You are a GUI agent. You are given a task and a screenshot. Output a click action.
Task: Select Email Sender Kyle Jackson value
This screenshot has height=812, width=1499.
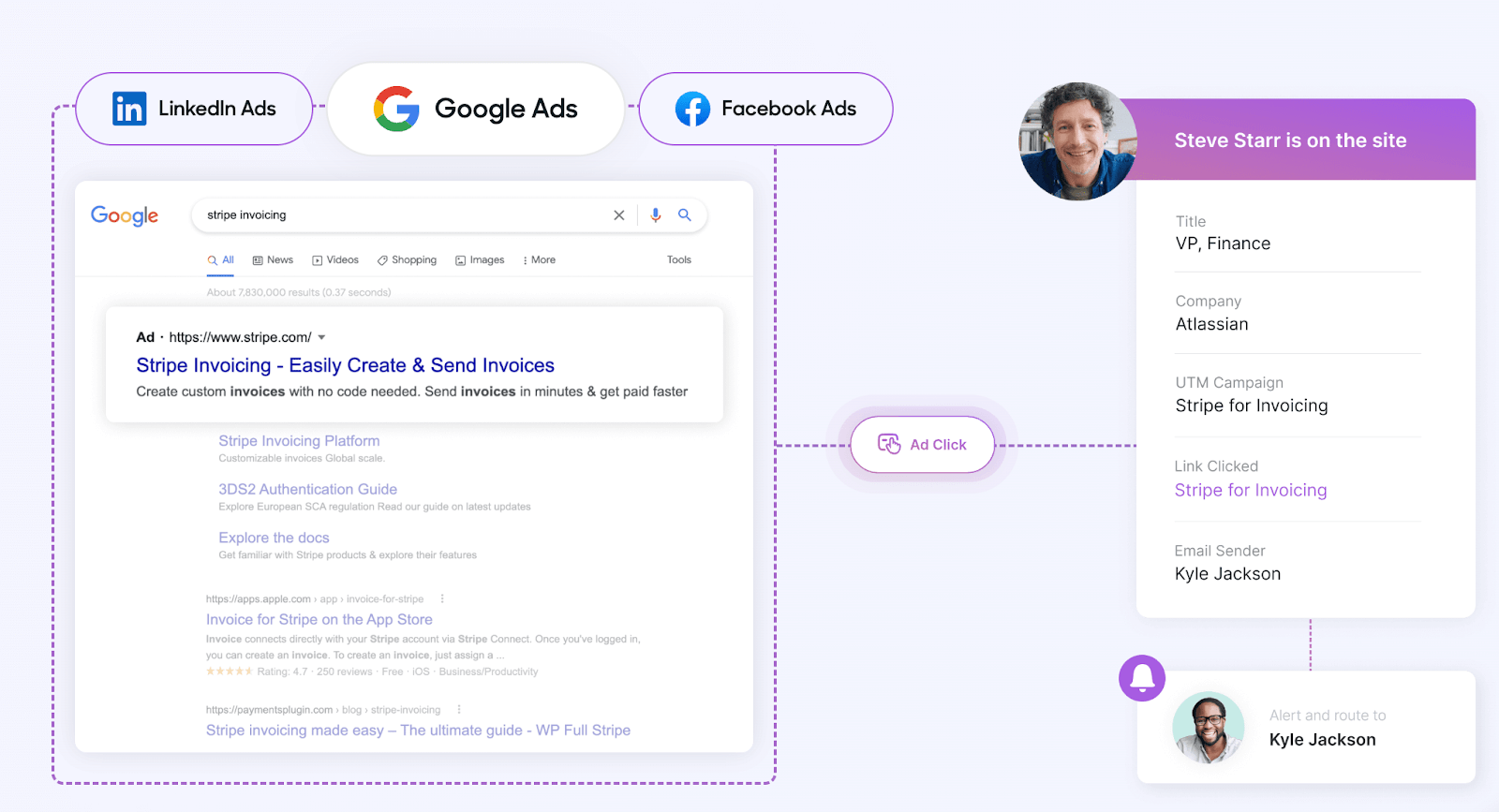[x=1227, y=574]
